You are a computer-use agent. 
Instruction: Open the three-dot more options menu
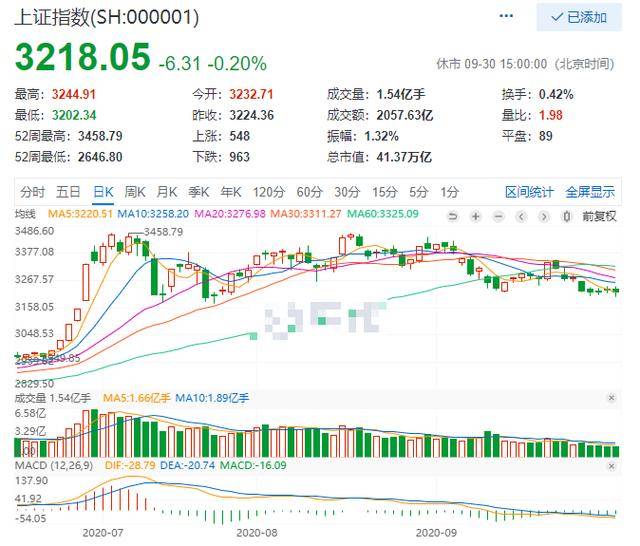(506, 16)
